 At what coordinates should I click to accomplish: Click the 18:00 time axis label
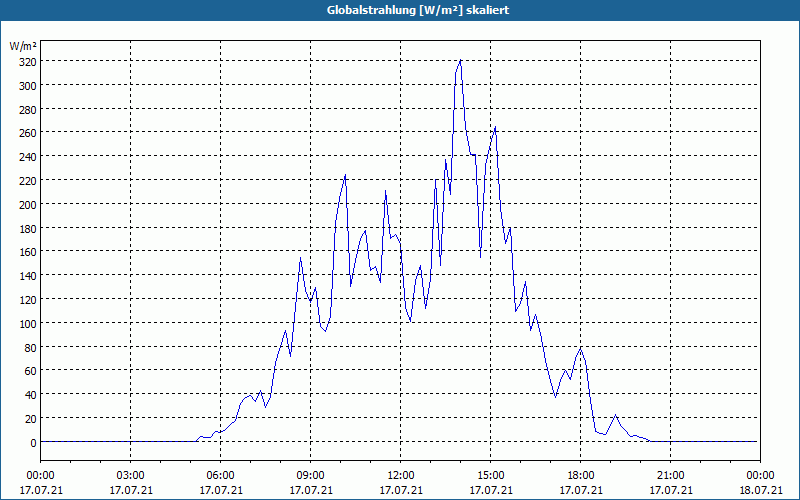(x=581, y=476)
